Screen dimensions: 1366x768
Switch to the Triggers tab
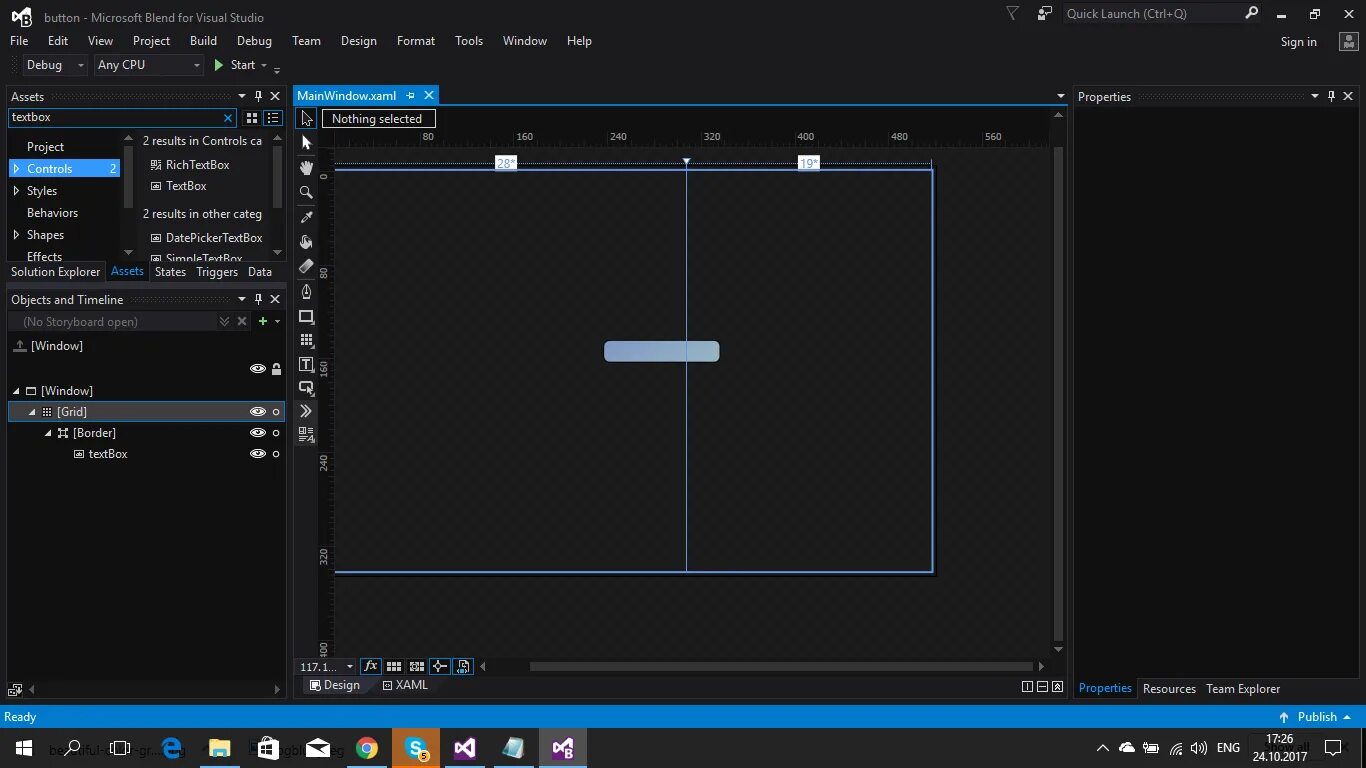click(x=217, y=272)
